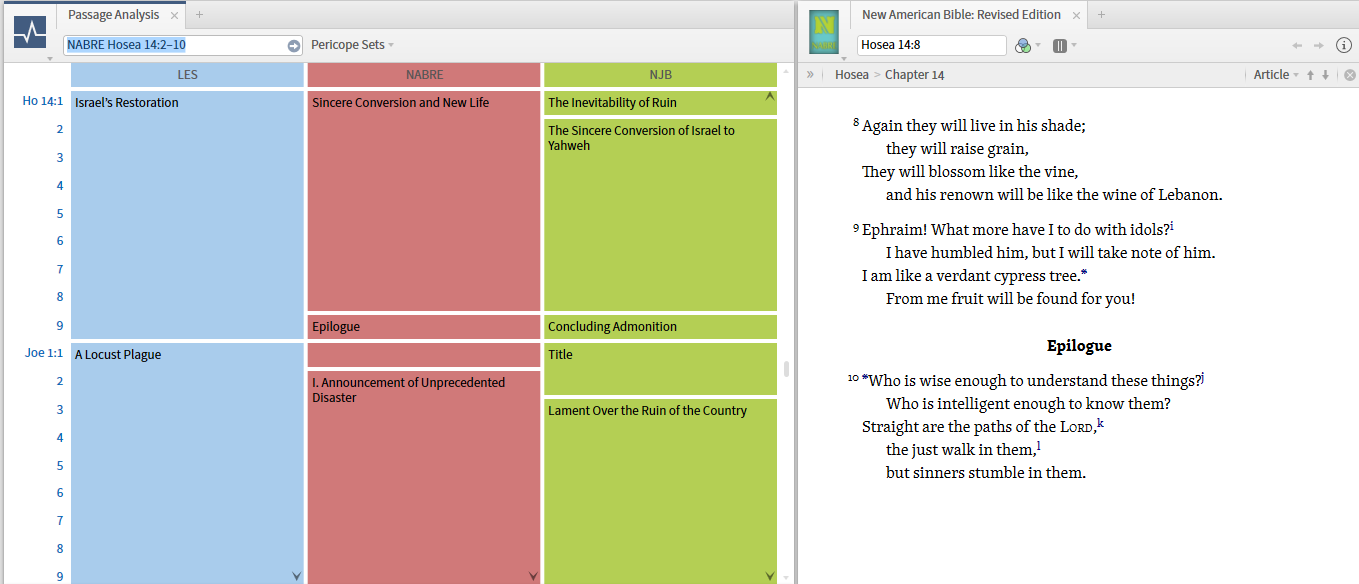Open the NABRE panel menu arrow
Viewport: 1359px width, 584px height.
click(845, 59)
